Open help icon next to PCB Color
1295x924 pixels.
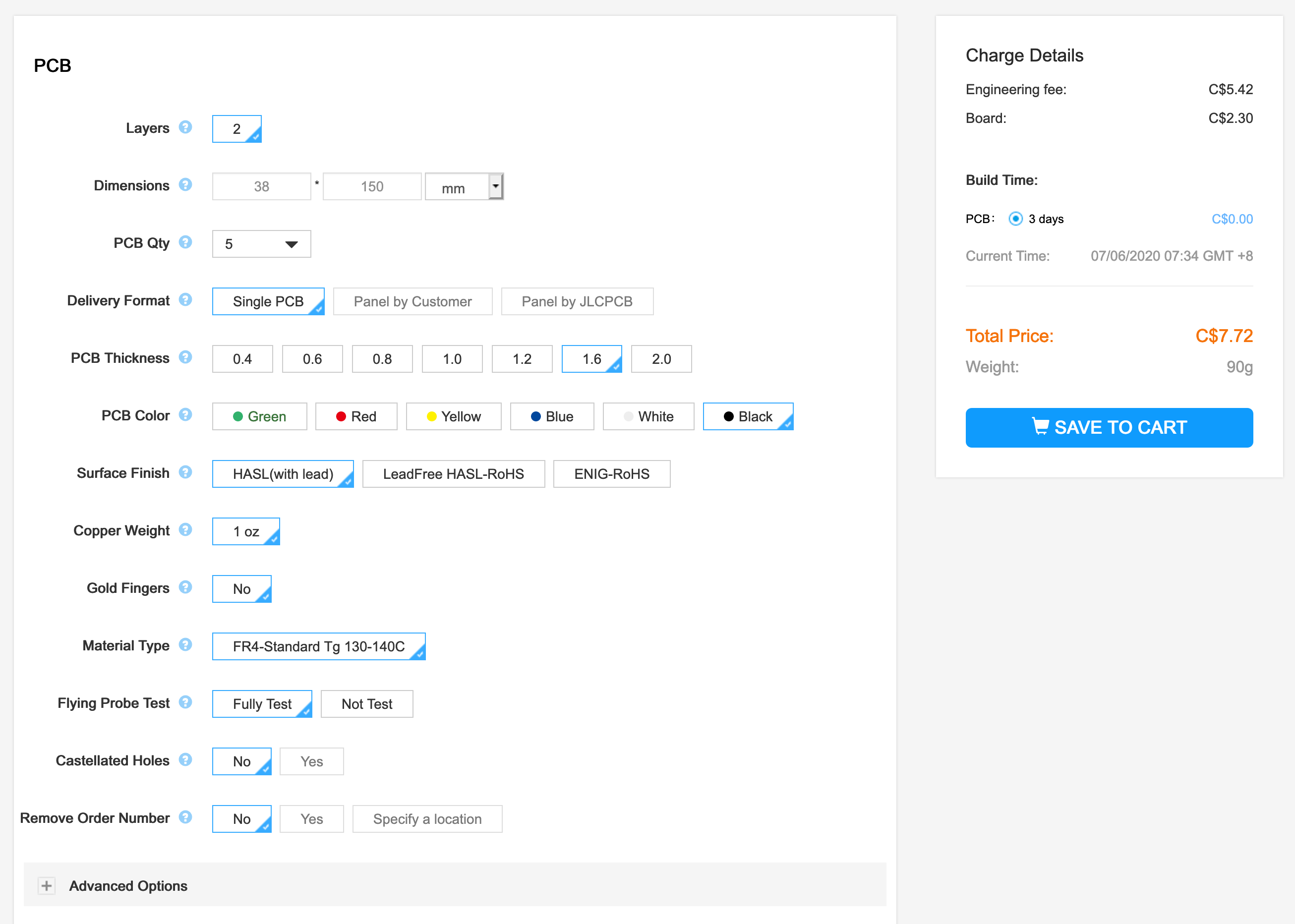click(x=185, y=415)
